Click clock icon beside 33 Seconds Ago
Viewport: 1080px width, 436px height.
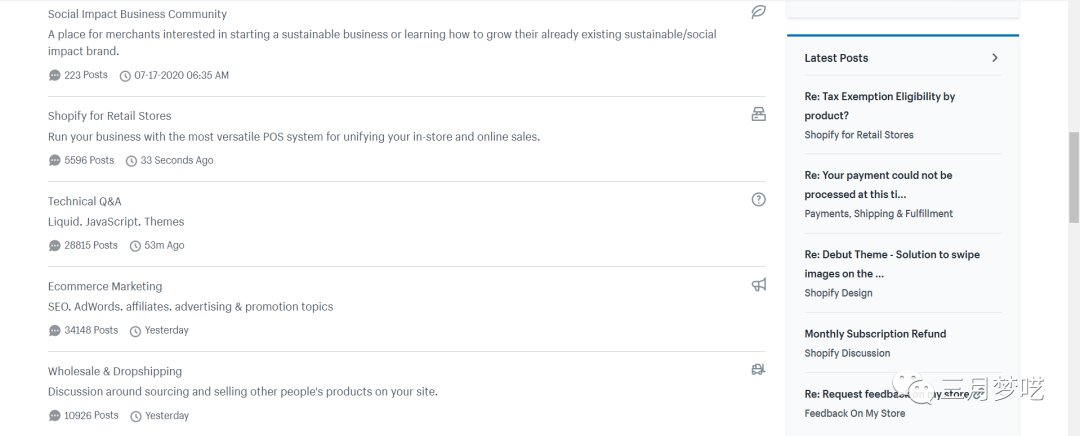(131, 161)
